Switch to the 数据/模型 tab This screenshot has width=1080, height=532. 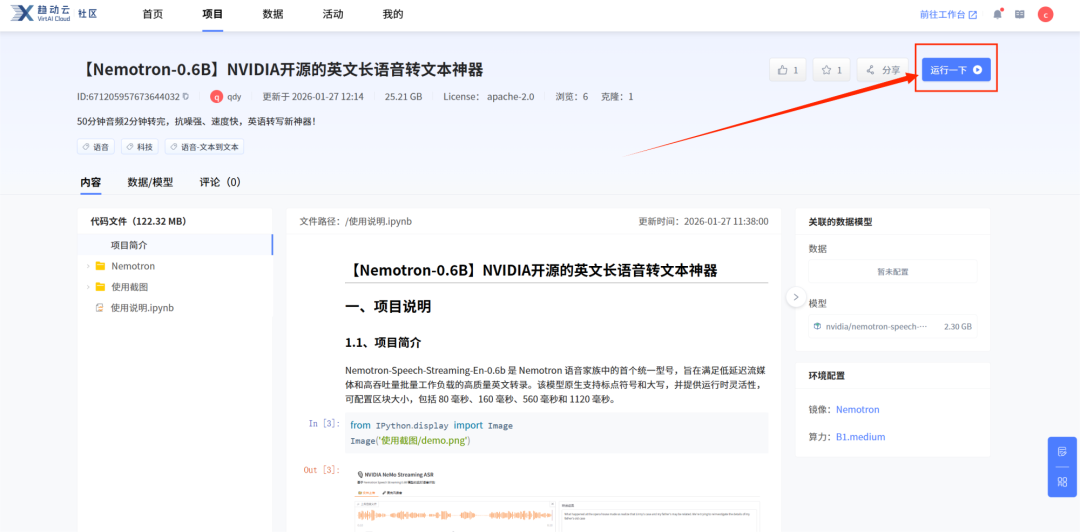pos(150,182)
